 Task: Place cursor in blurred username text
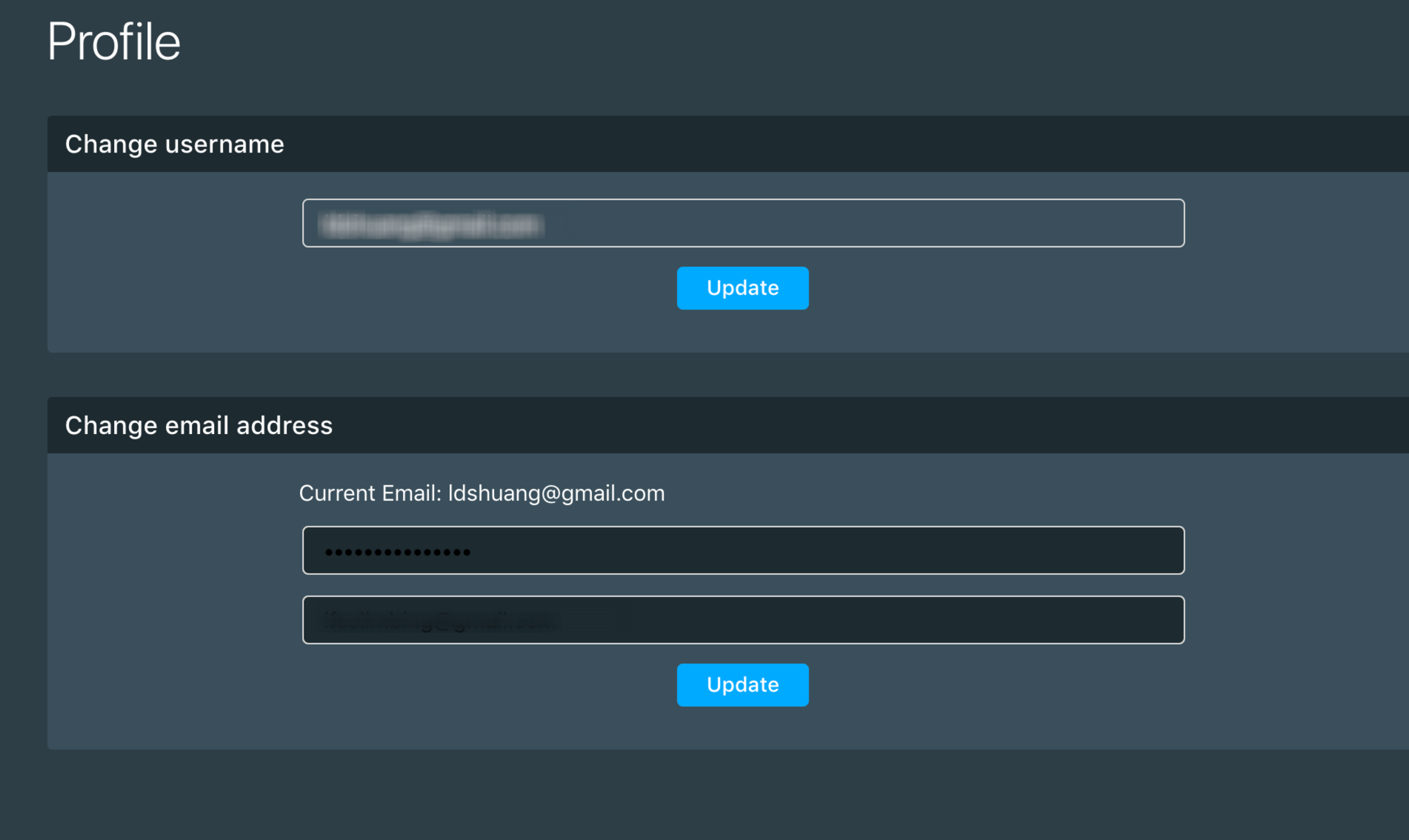(x=432, y=224)
